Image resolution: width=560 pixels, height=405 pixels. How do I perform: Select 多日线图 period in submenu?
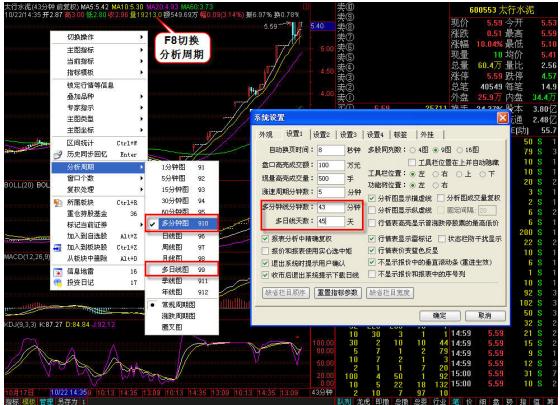[x=182, y=270]
